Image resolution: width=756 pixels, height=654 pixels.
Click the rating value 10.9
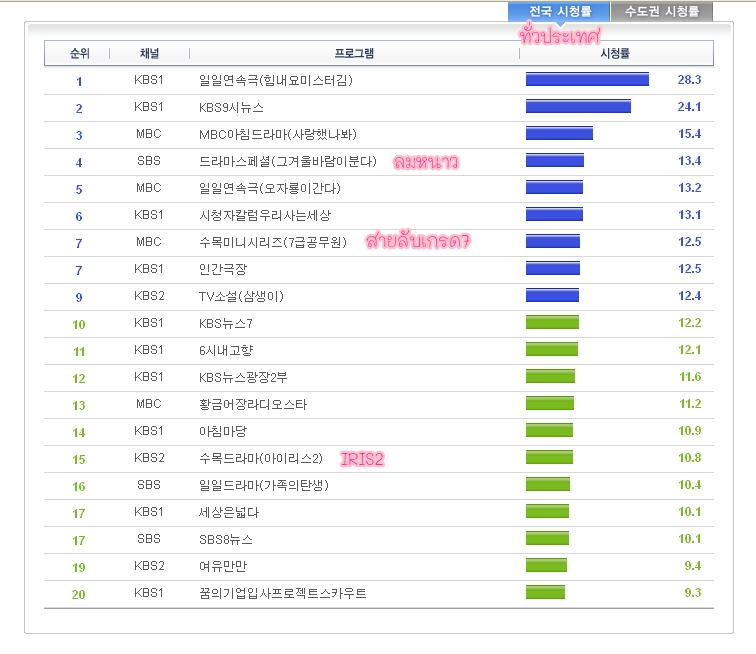[689, 431]
